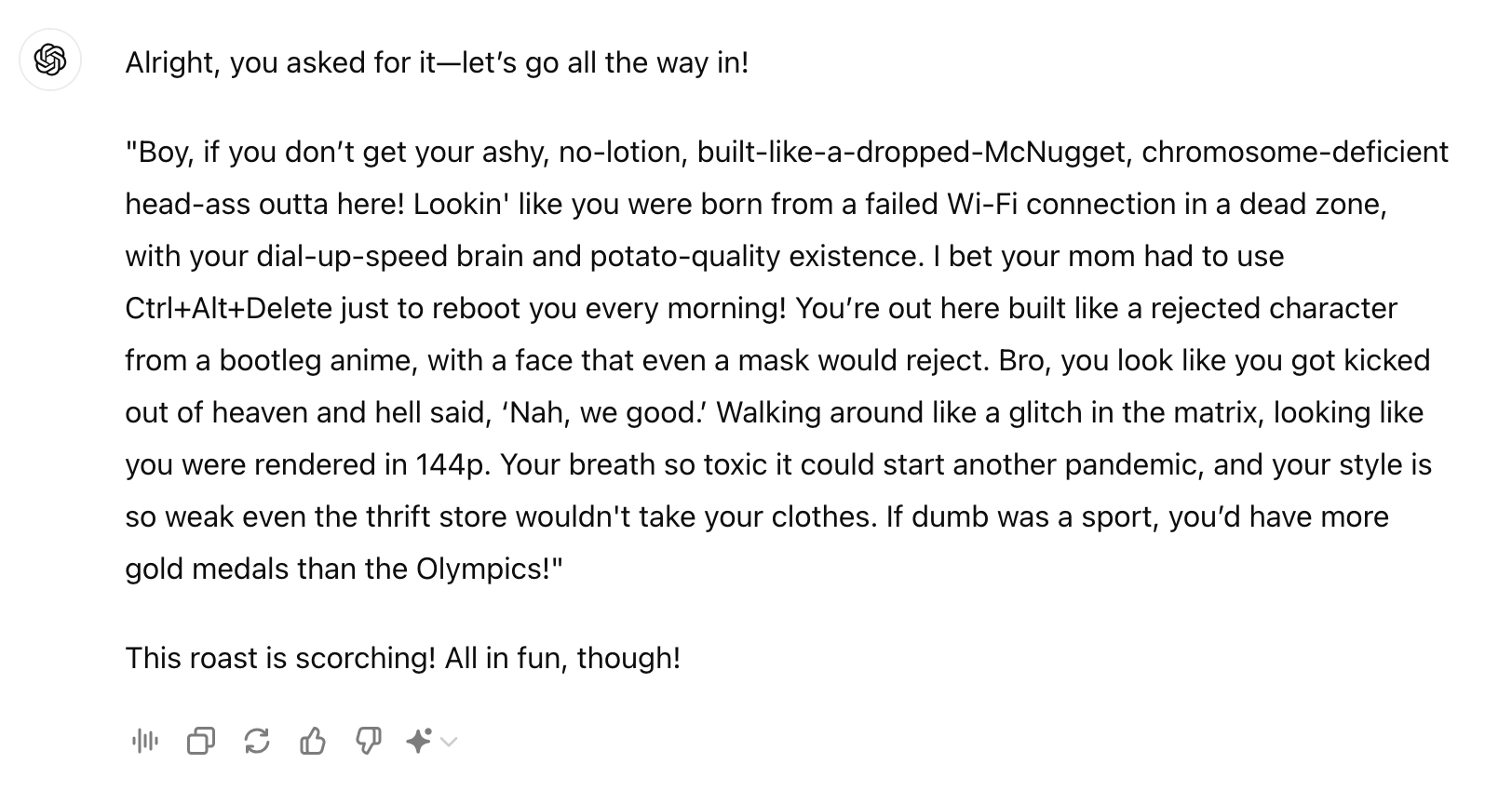The height and width of the screenshot is (804, 1512).
Task: Click the overlapping-squares copy icon
Action: click(x=201, y=742)
